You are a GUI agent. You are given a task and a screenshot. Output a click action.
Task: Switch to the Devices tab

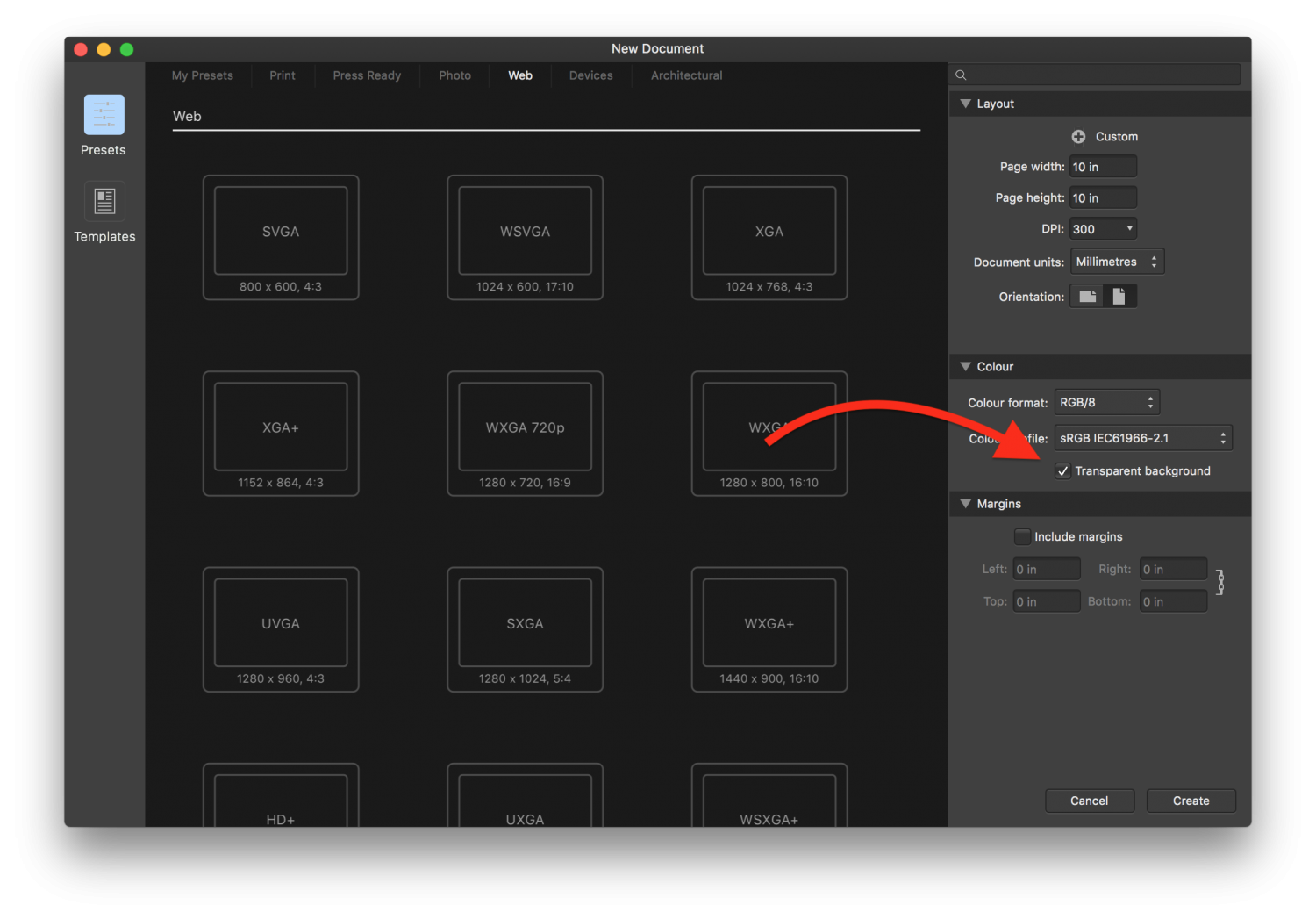click(590, 75)
